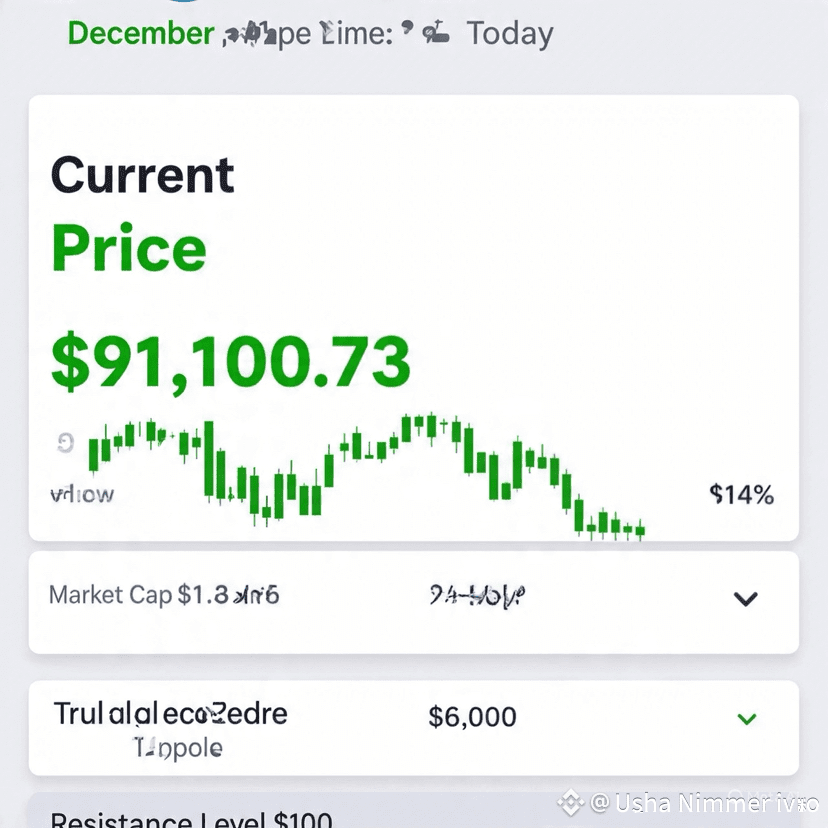Viewport: 828px width, 828px height.
Task: Click the vdiow label left of chart
Action: [82, 494]
